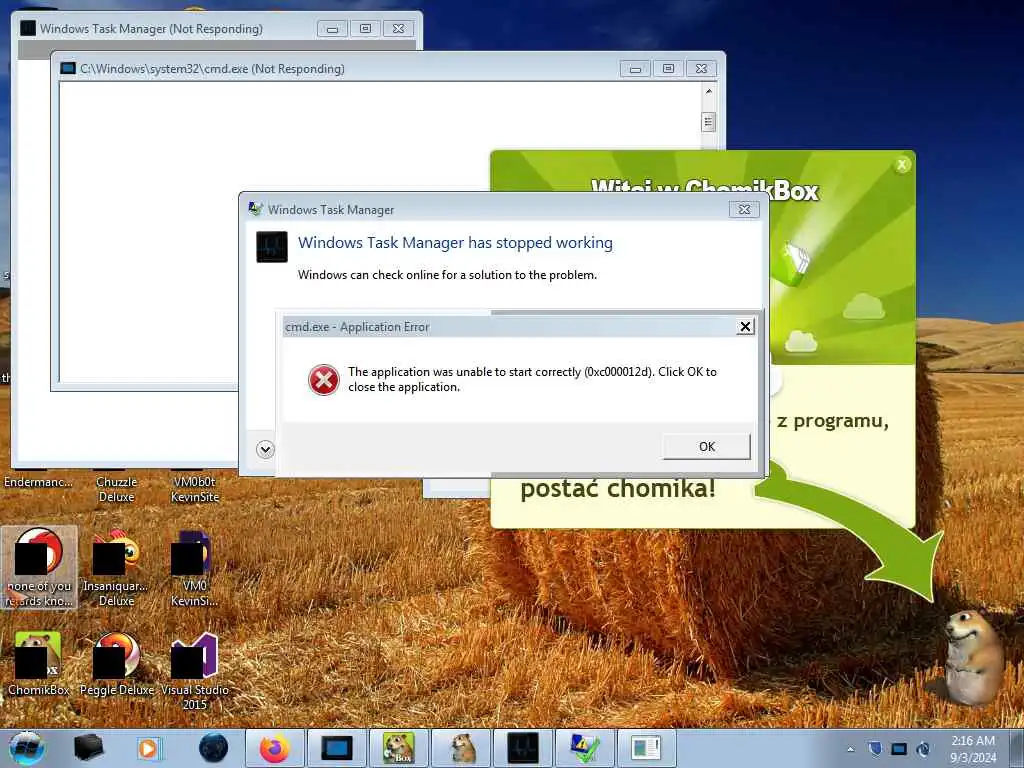Open the clock showing 2:16 AM
Viewport: 1024px width, 768px height.
point(973,749)
